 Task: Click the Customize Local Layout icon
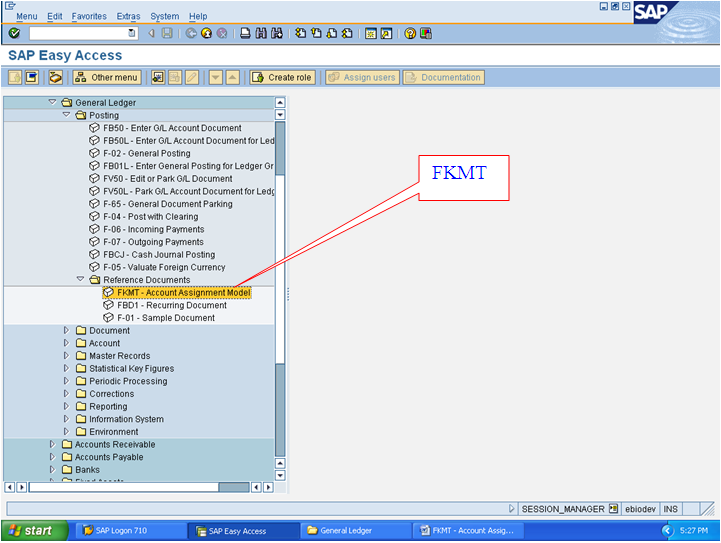pos(426,33)
